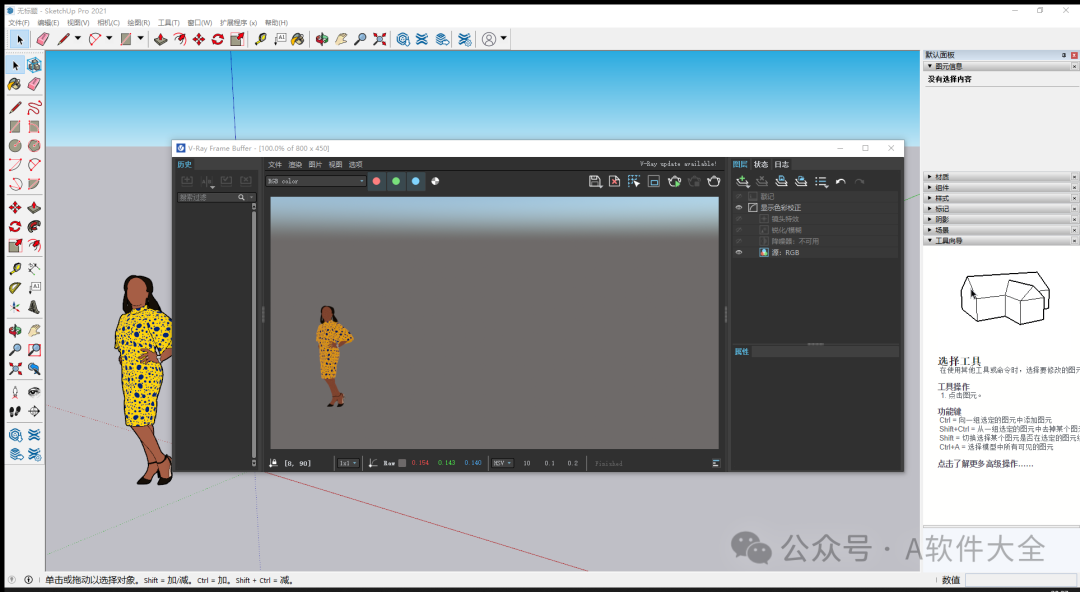The image size is (1080, 592).
Task: Open SketchUp 扩展程序 menu
Action: pyautogui.click(x=238, y=23)
